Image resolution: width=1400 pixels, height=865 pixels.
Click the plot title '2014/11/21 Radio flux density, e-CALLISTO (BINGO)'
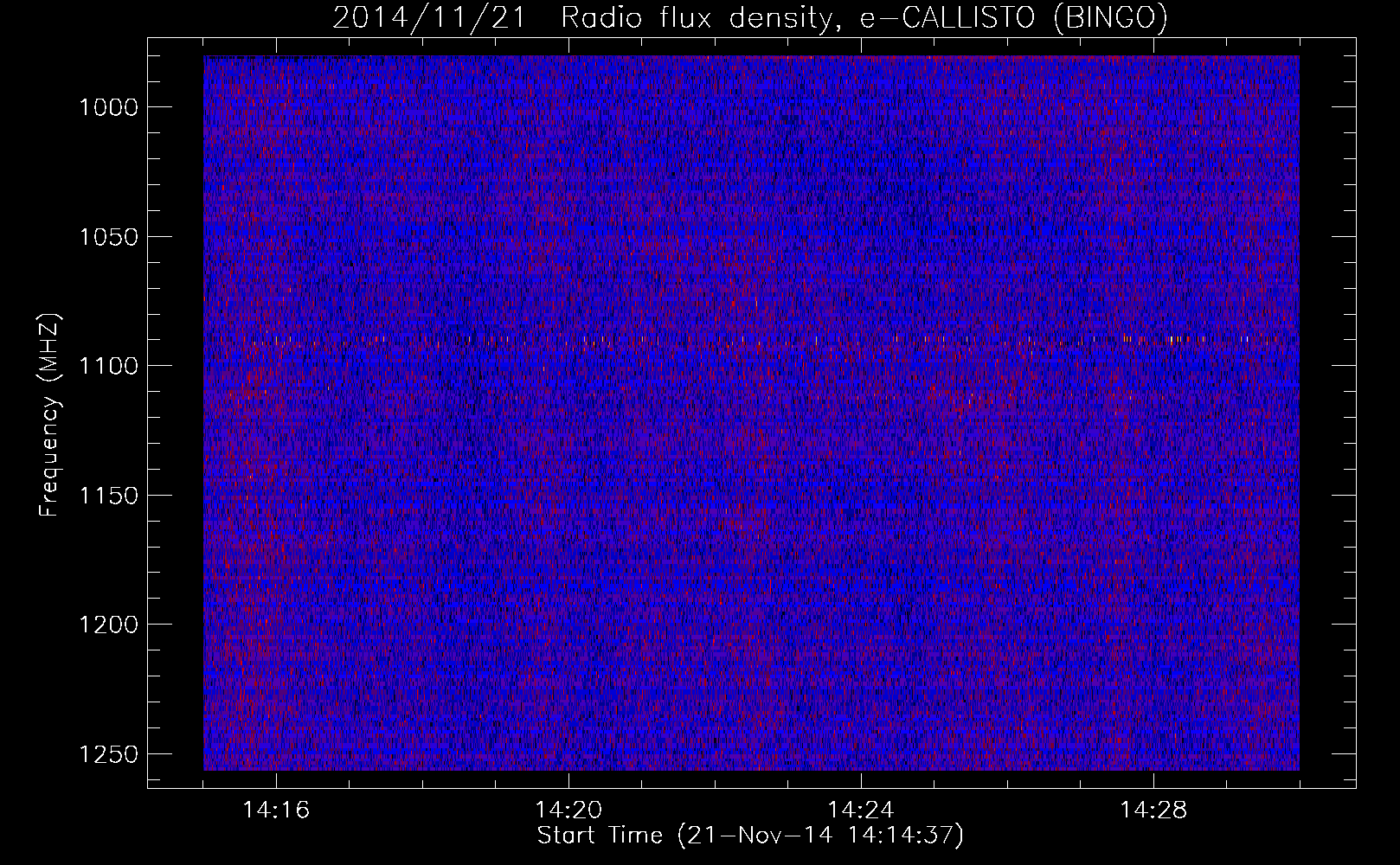[750, 17]
